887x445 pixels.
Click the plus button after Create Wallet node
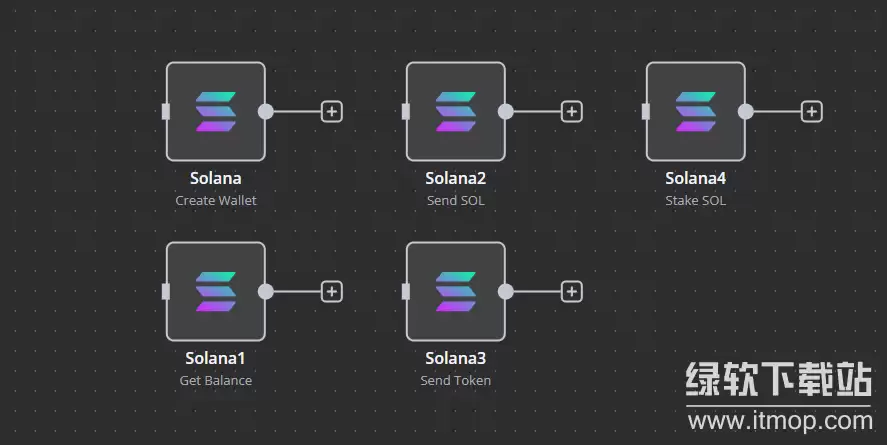coord(332,111)
